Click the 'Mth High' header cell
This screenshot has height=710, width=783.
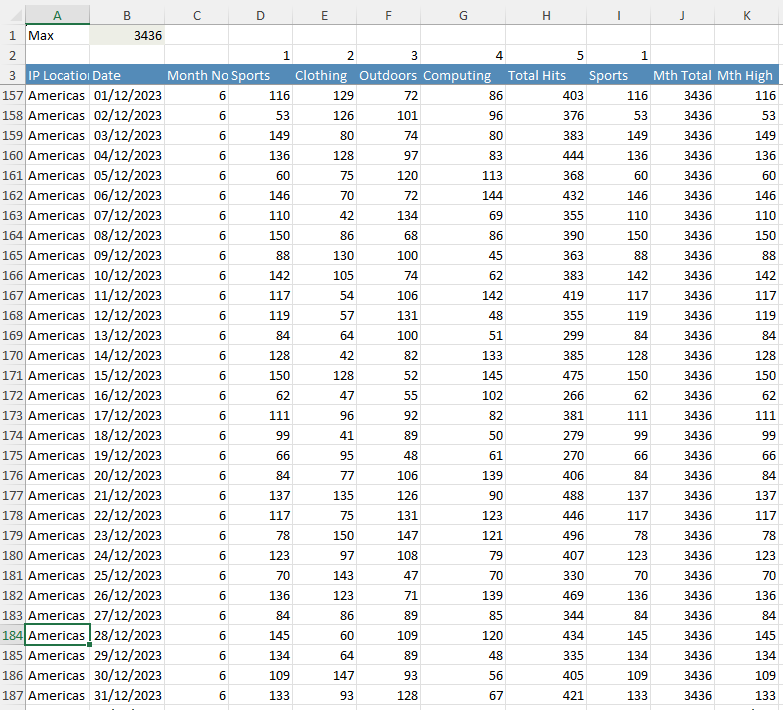click(x=747, y=75)
